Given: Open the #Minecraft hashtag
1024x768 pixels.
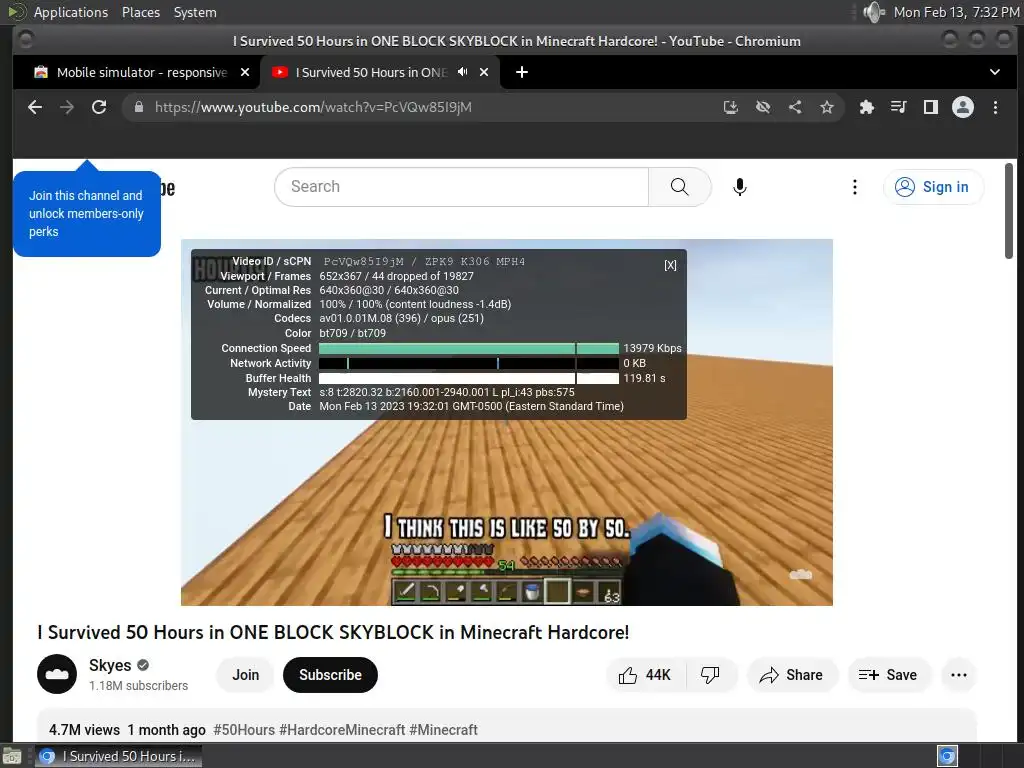Looking at the screenshot, I should click(x=443, y=729).
